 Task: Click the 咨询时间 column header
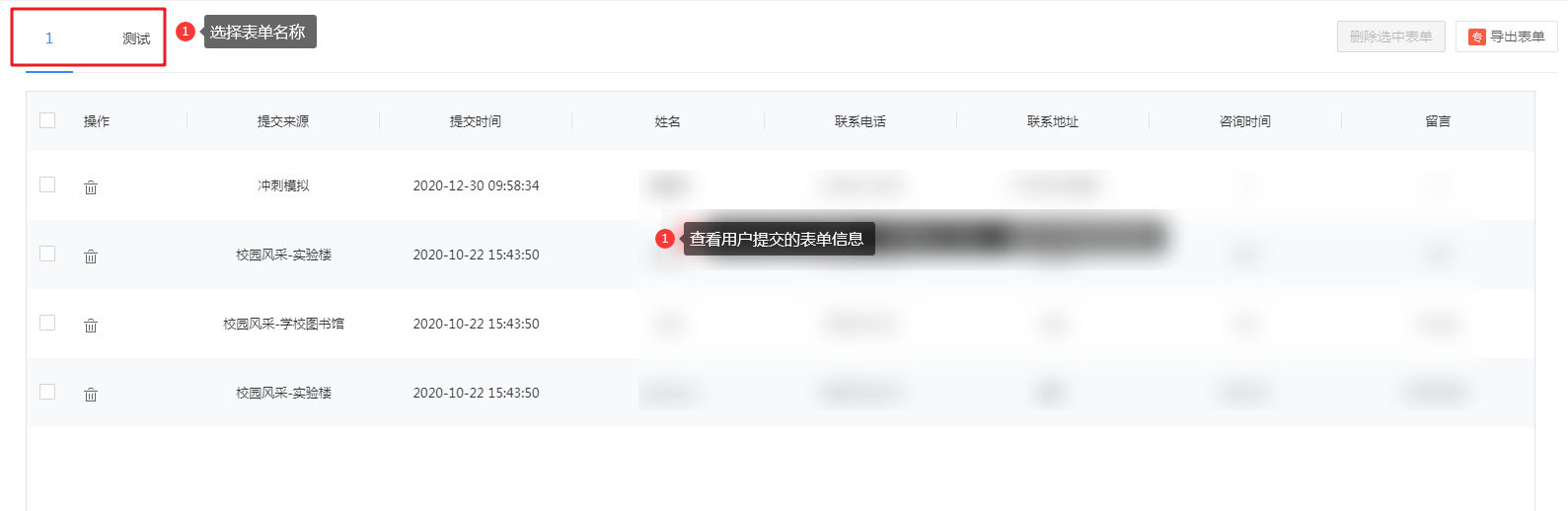(1245, 121)
